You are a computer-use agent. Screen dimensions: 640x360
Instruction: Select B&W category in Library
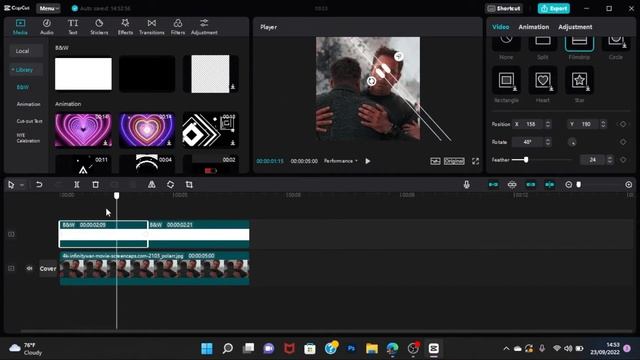click(x=23, y=87)
